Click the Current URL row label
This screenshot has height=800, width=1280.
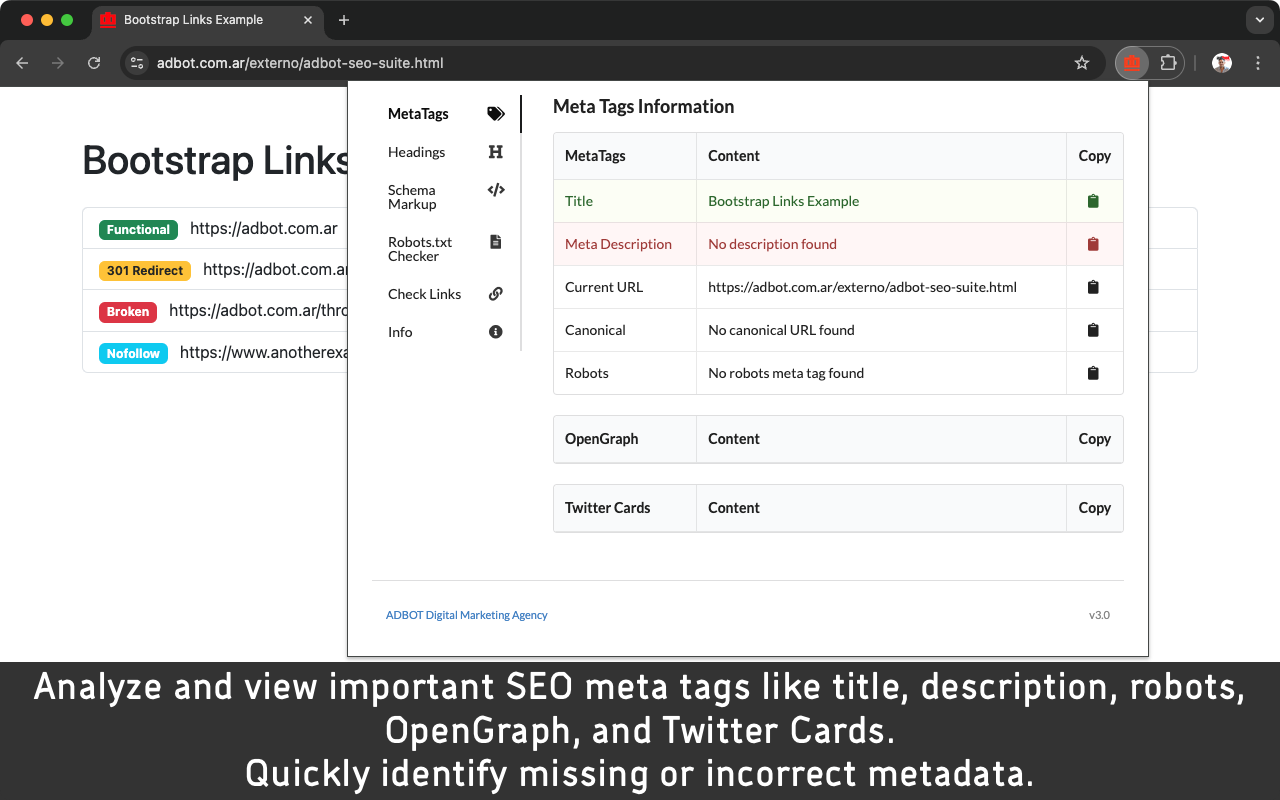point(604,287)
